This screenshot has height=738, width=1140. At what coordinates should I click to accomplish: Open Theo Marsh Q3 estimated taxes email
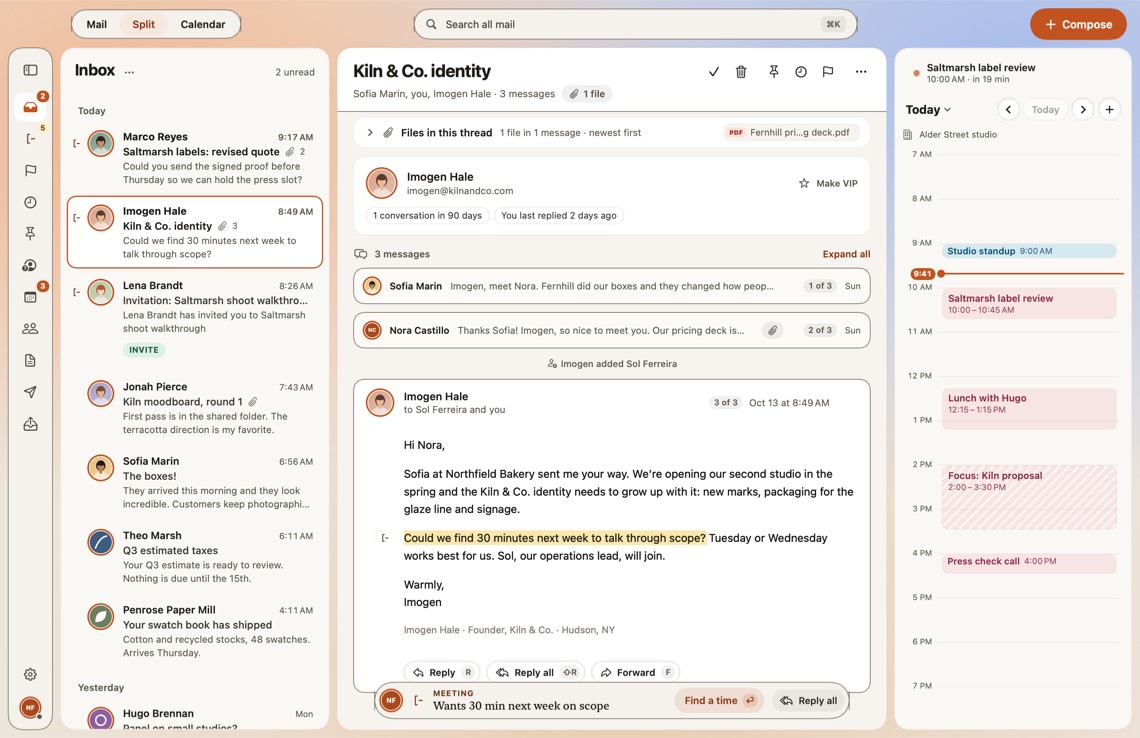pos(195,556)
